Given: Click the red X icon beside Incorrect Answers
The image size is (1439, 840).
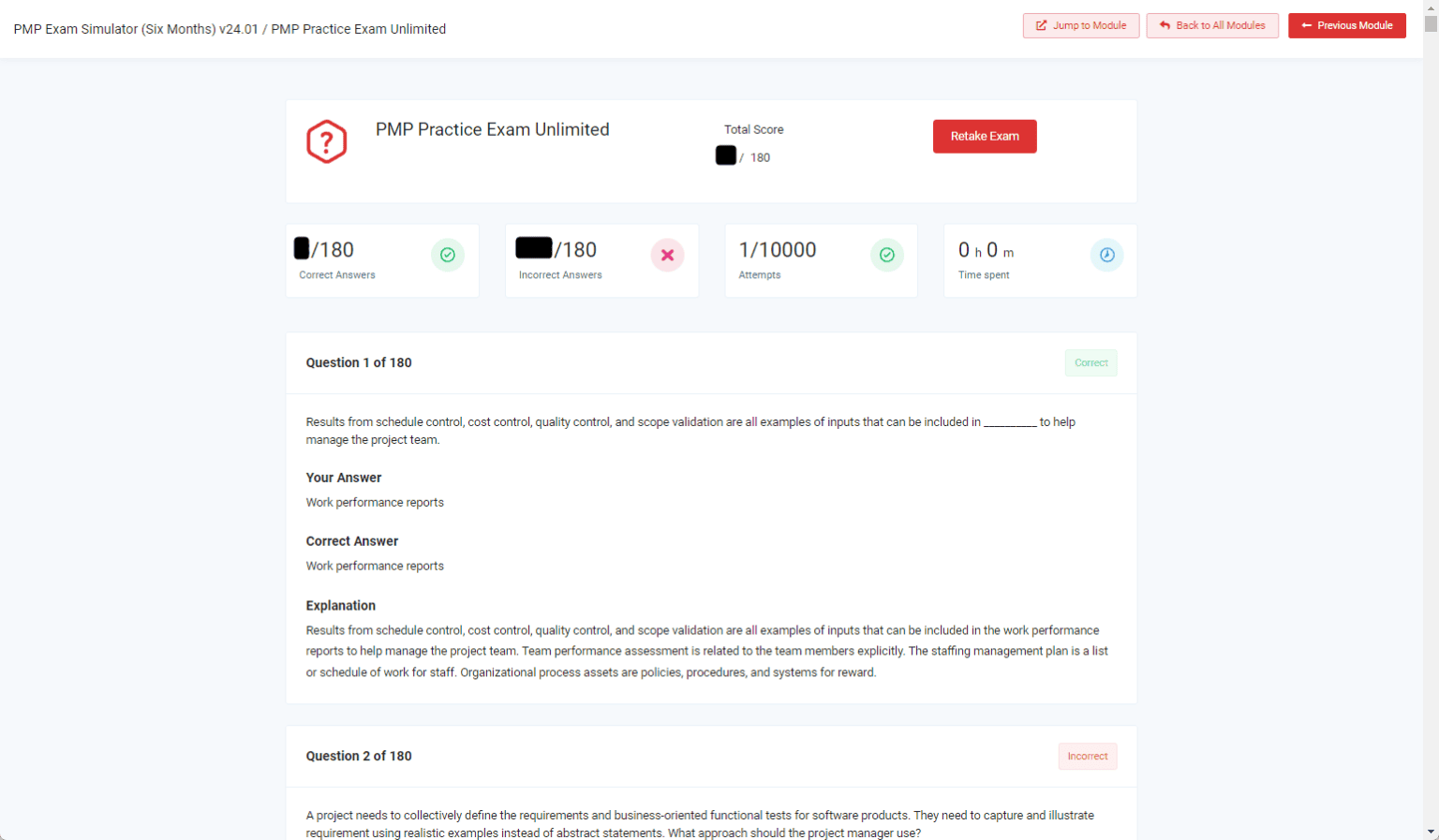Looking at the screenshot, I should [667, 255].
